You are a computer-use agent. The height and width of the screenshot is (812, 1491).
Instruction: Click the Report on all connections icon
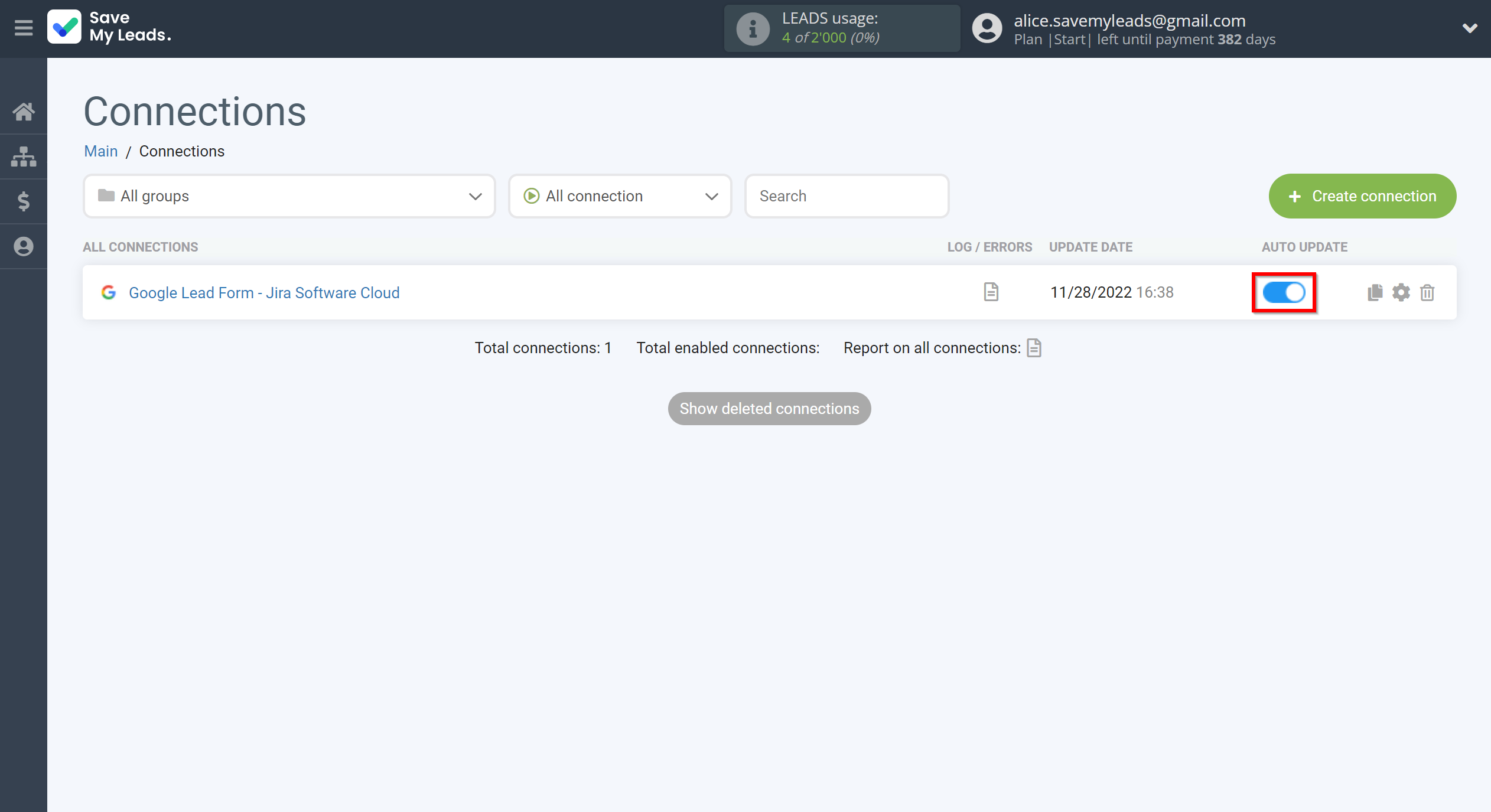[1035, 348]
